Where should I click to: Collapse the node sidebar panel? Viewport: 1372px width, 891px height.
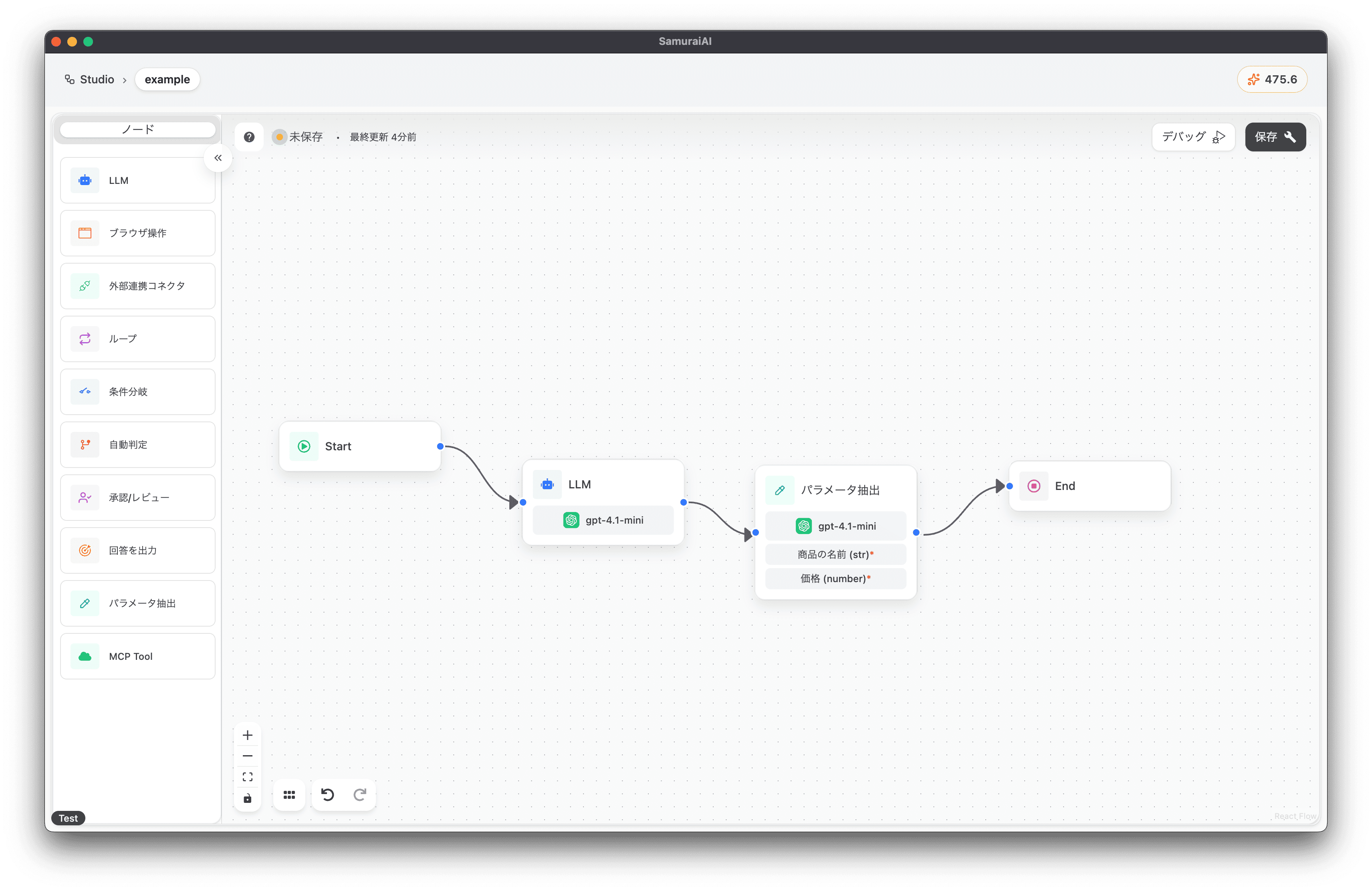[218, 158]
